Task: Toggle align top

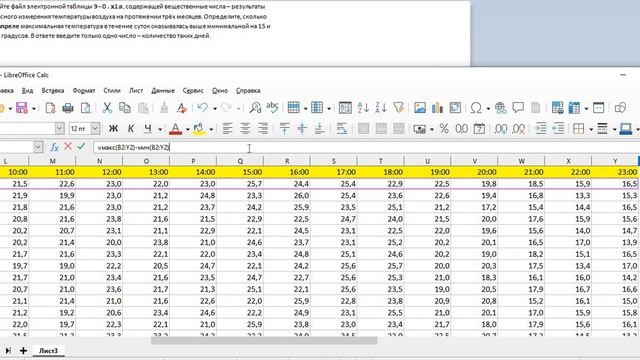Action: (x=284, y=129)
